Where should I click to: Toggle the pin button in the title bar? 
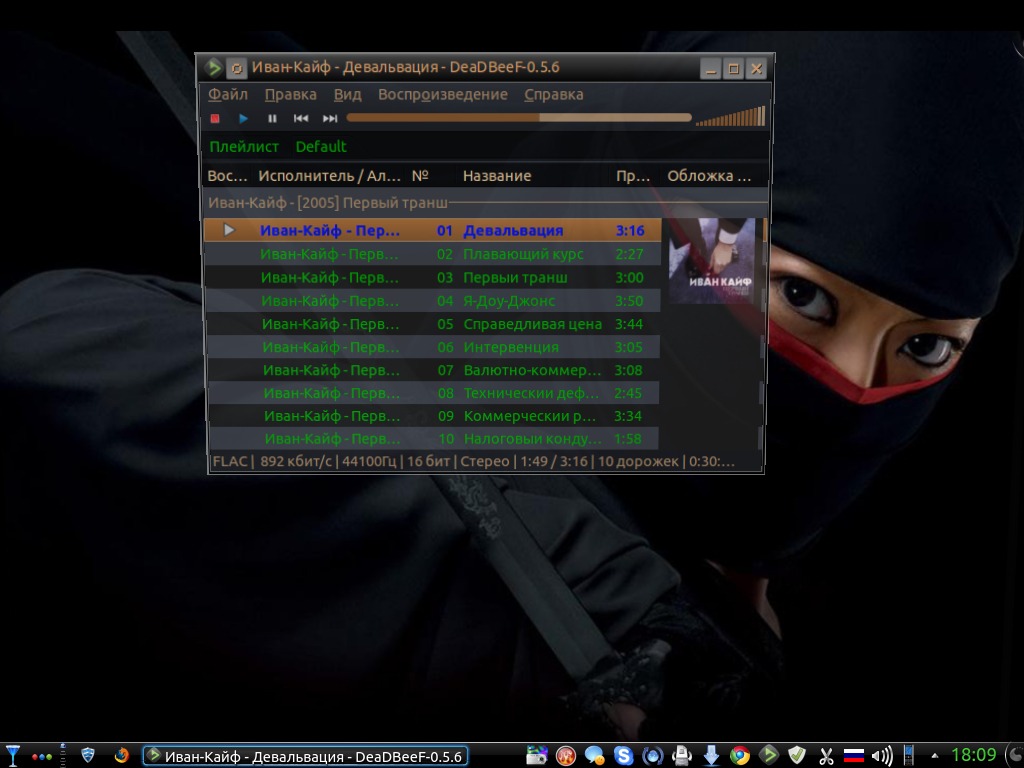[x=236, y=68]
